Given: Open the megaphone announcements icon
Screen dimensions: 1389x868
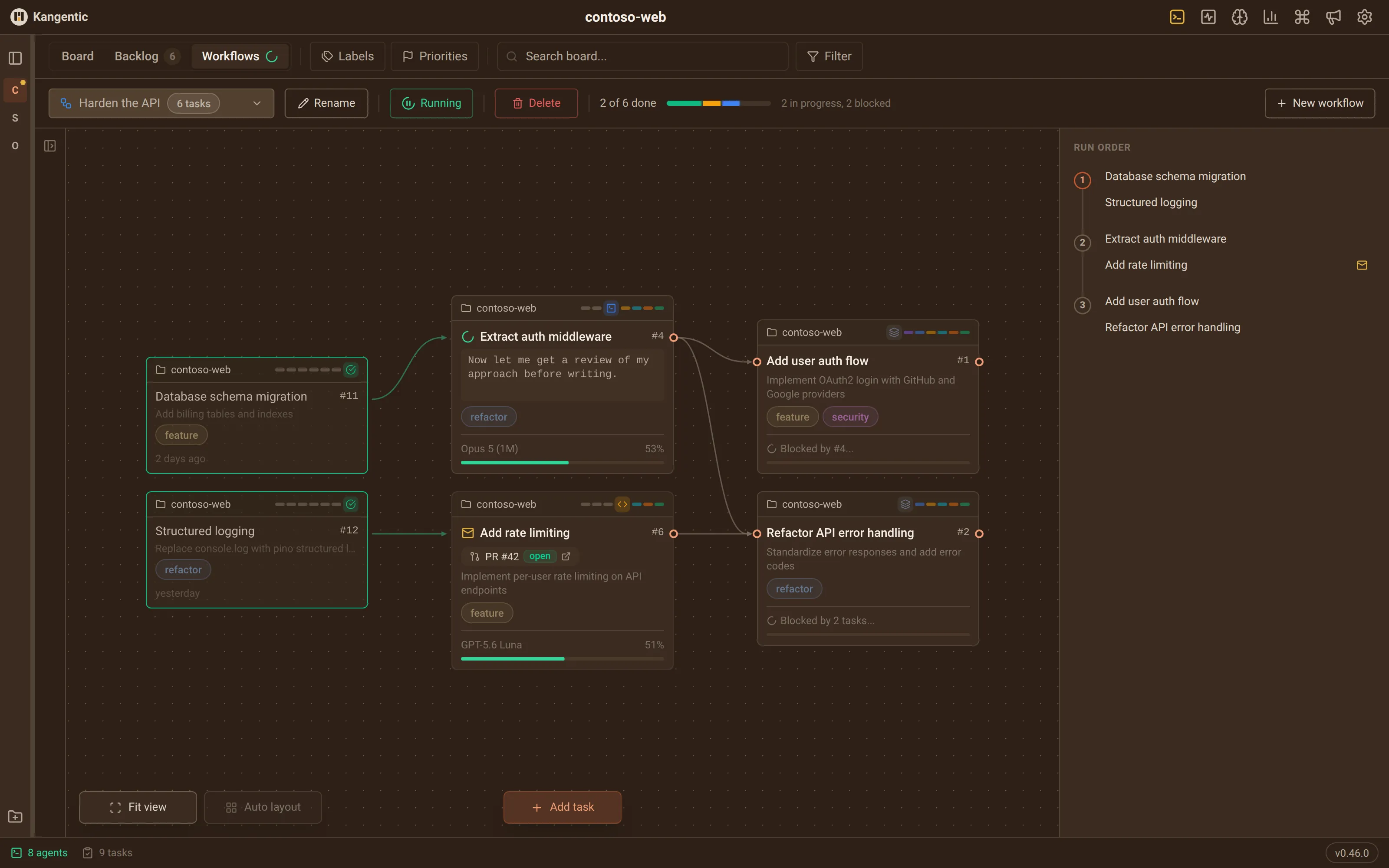Looking at the screenshot, I should tap(1333, 17).
